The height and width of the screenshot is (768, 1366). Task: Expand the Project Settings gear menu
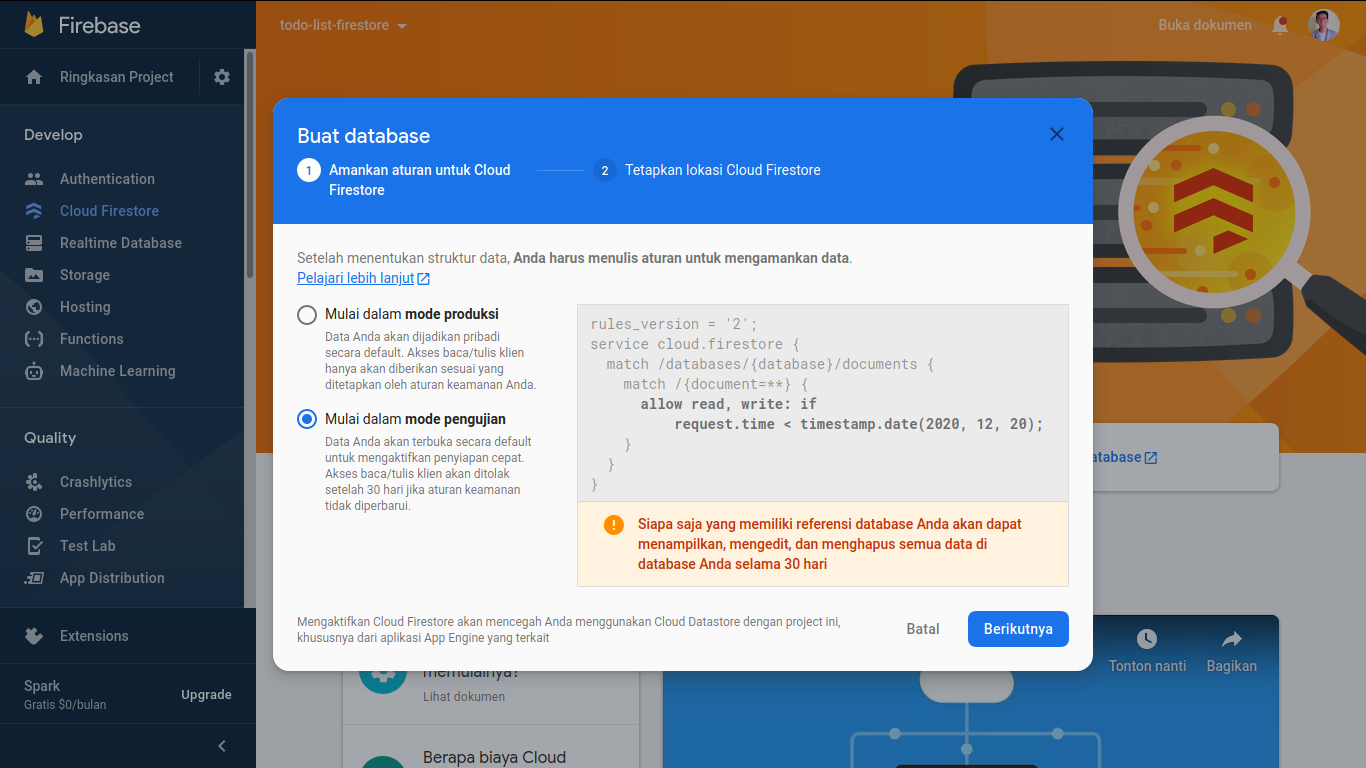(x=221, y=77)
